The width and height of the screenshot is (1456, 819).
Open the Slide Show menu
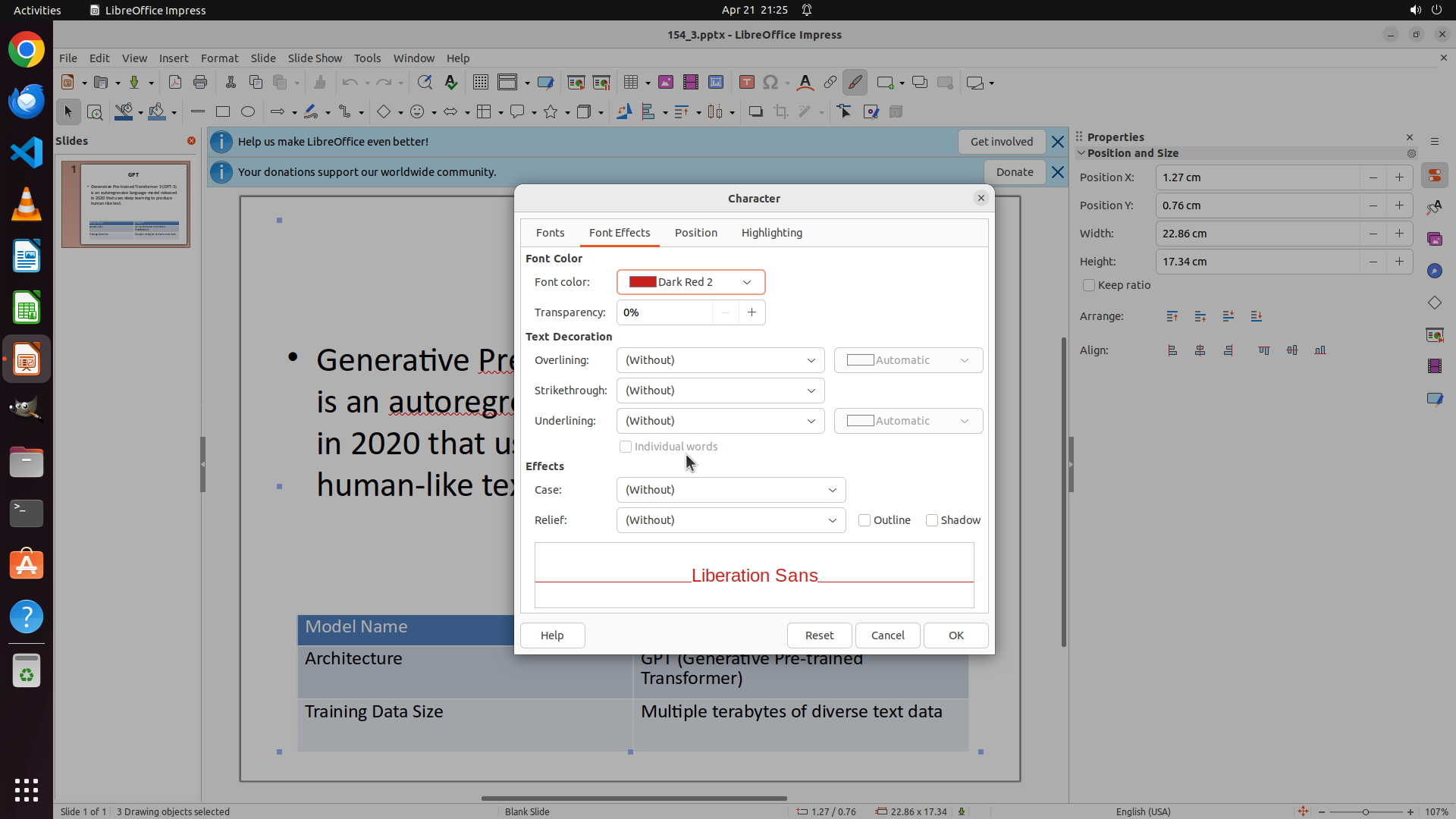(x=315, y=58)
